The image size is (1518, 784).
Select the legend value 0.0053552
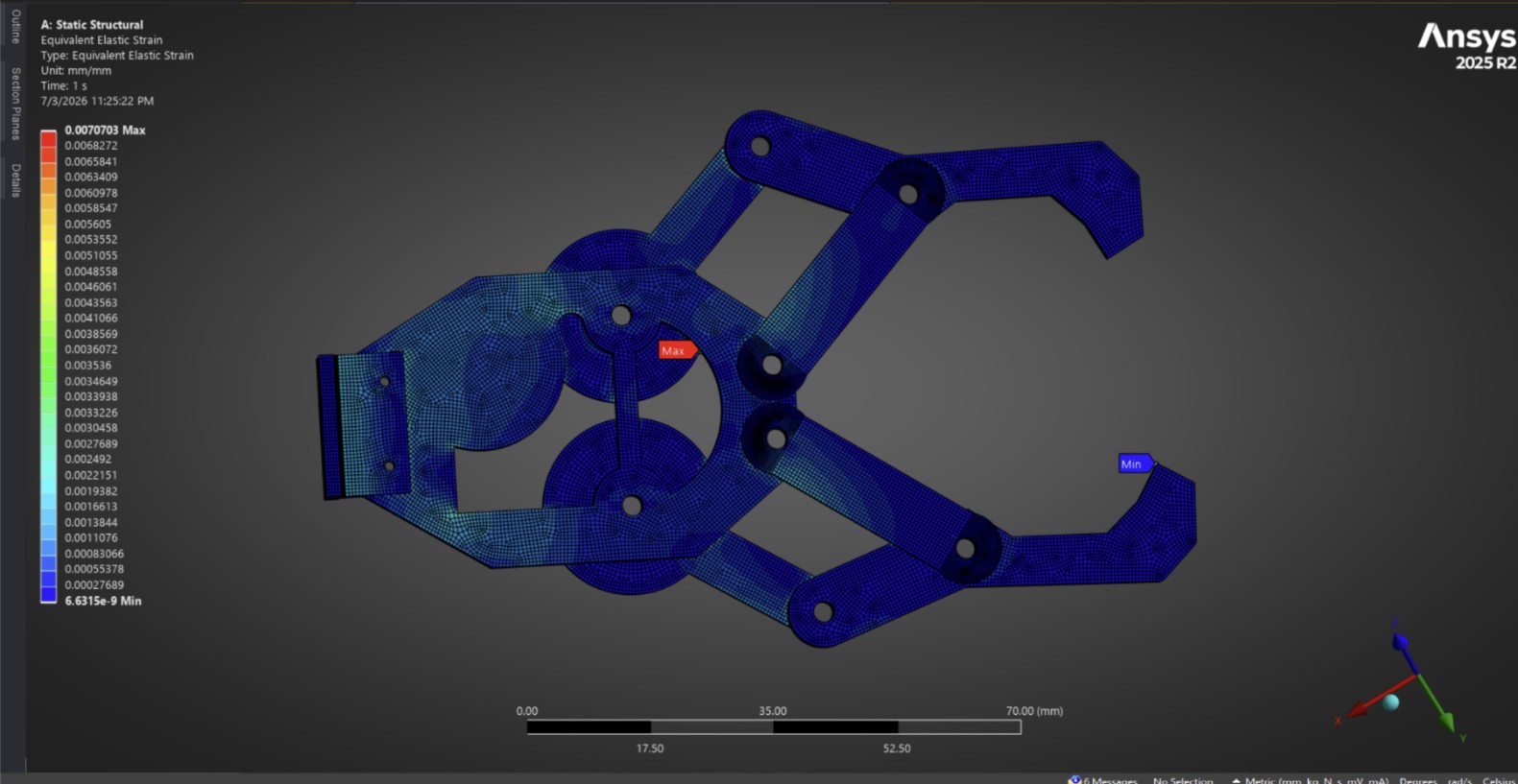91,240
